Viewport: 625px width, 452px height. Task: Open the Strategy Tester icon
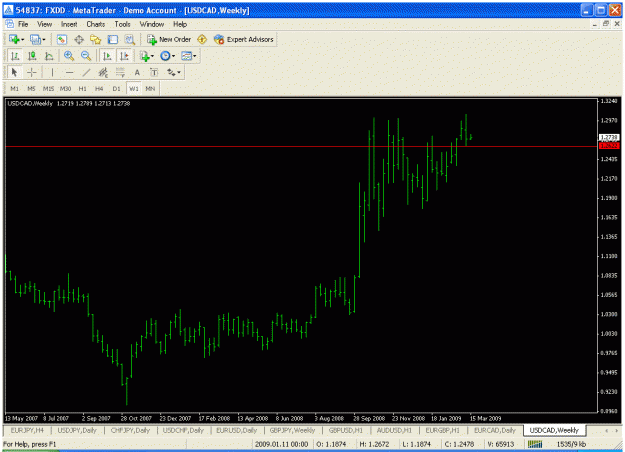130,39
